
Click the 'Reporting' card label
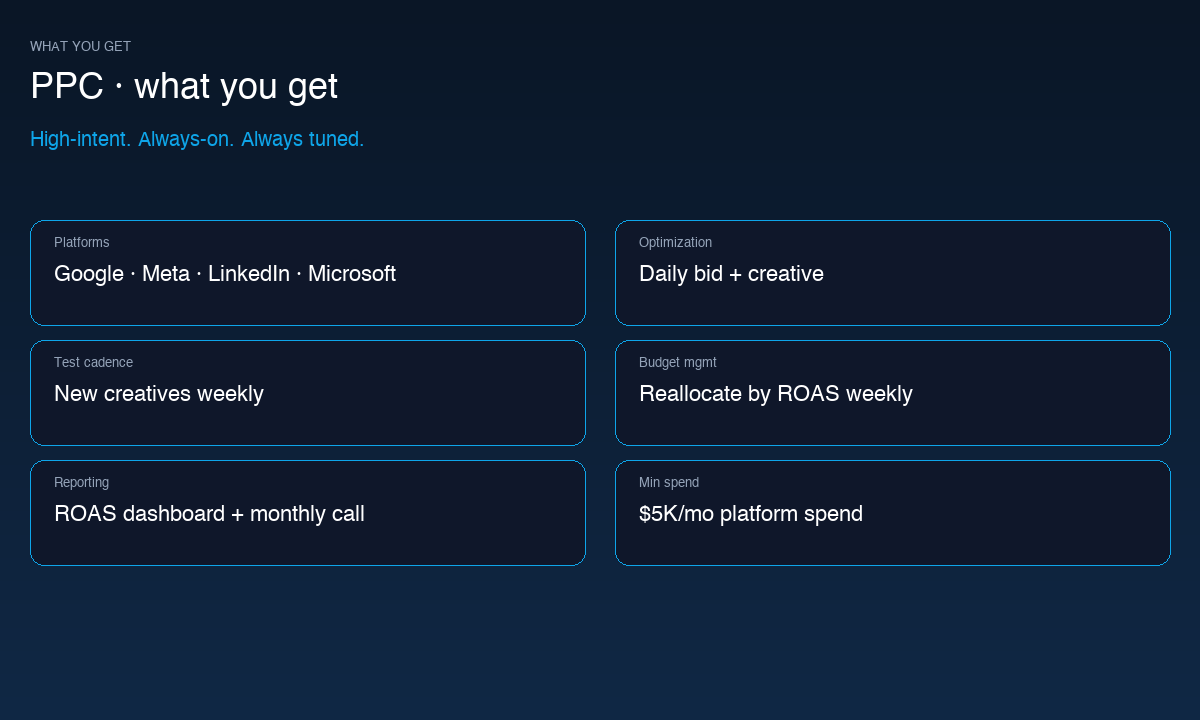click(x=82, y=483)
